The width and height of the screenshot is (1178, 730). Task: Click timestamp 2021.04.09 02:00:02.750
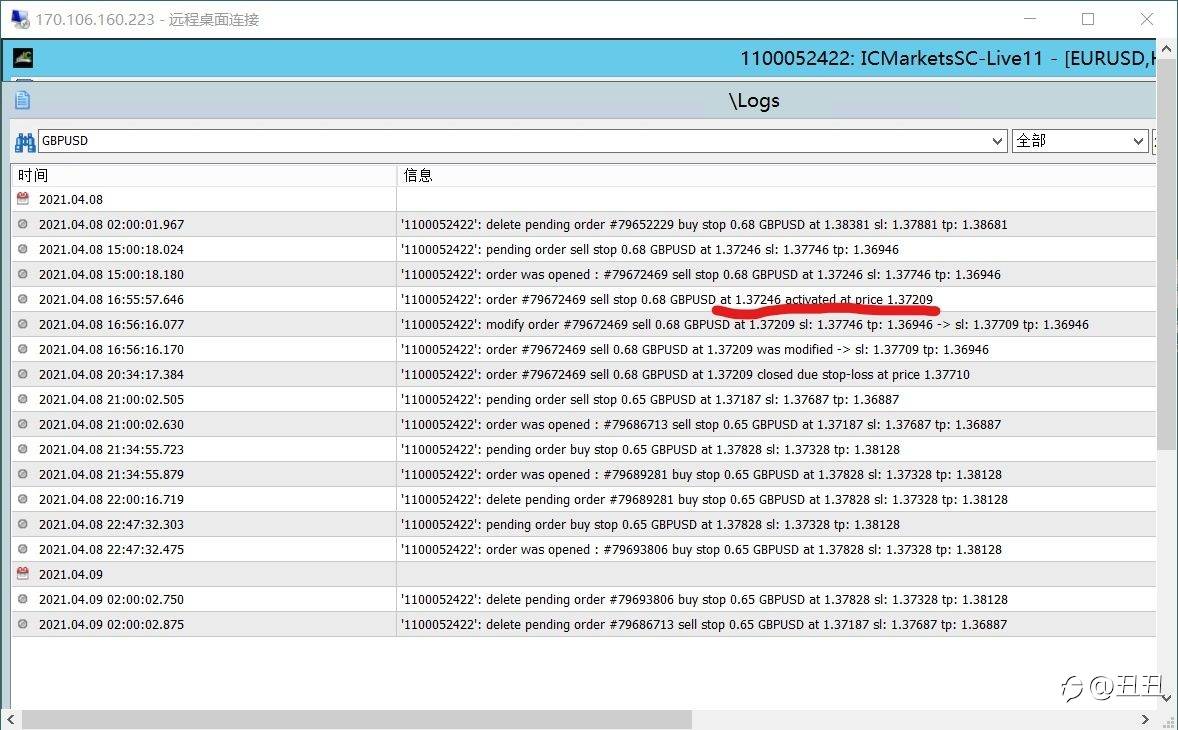pos(111,599)
